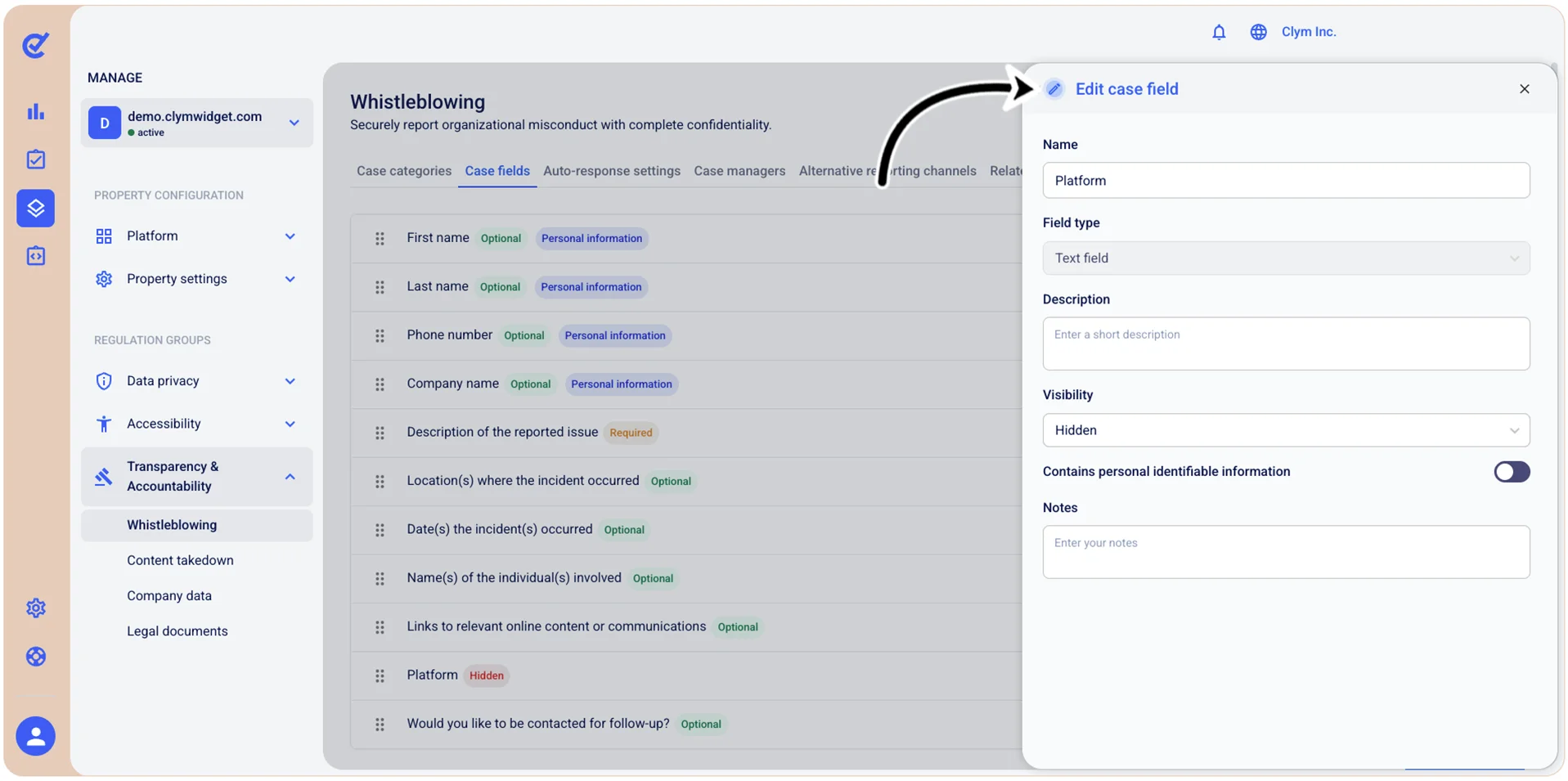
Task: Select the Case fields tab
Action: coord(497,171)
